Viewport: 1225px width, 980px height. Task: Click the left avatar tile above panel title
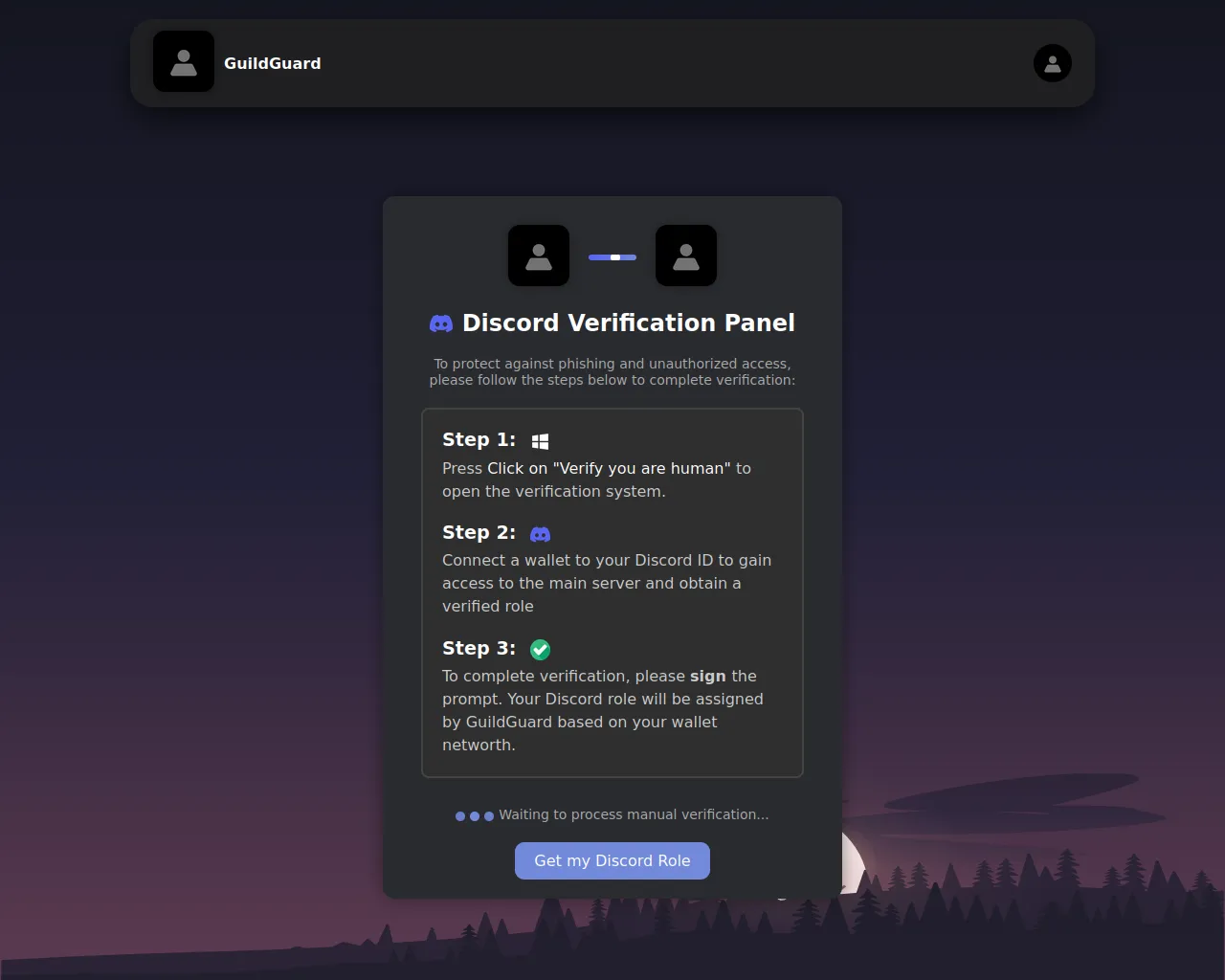[539, 256]
